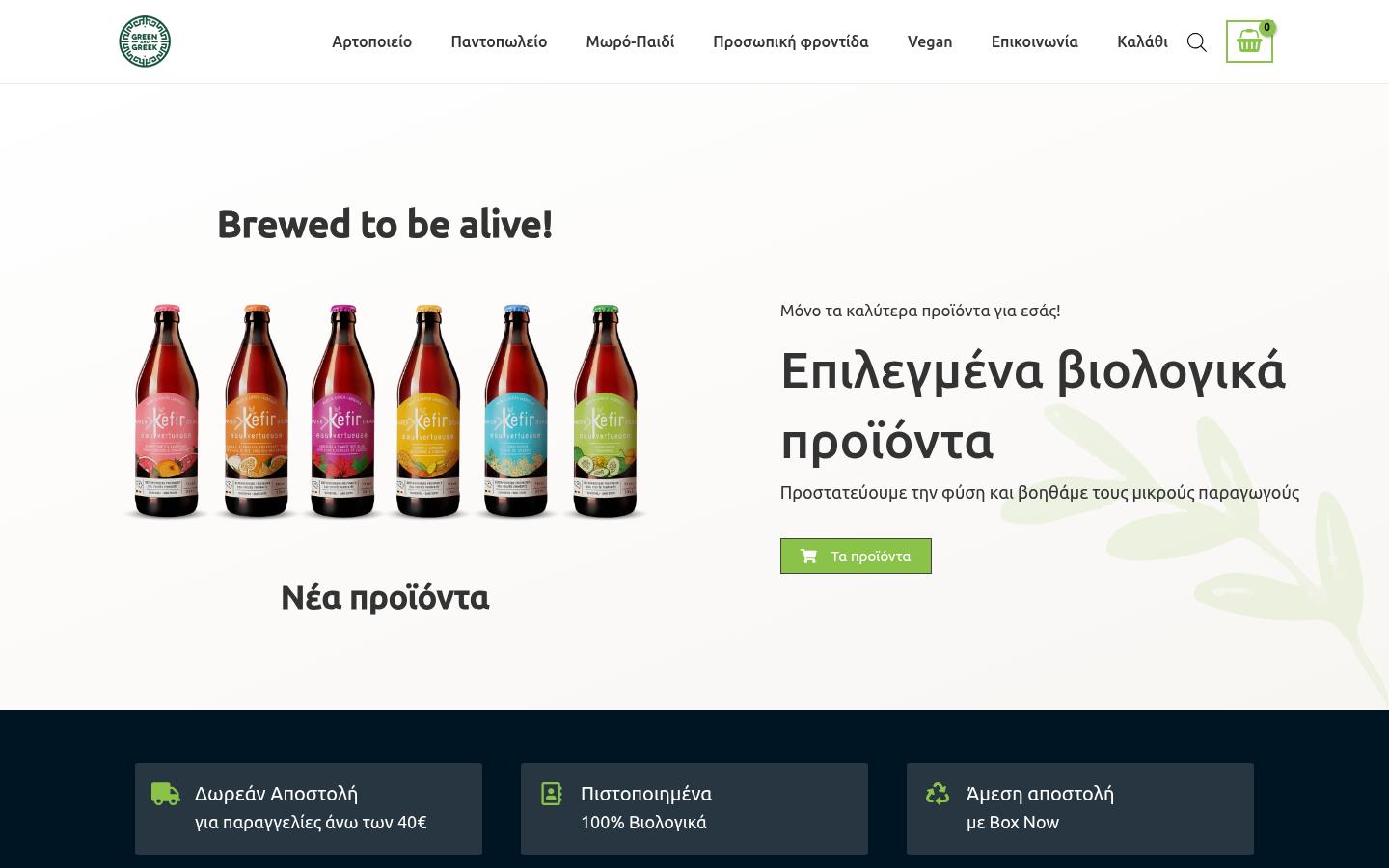Click the recycle arrows icon

[x=938, y=794]
